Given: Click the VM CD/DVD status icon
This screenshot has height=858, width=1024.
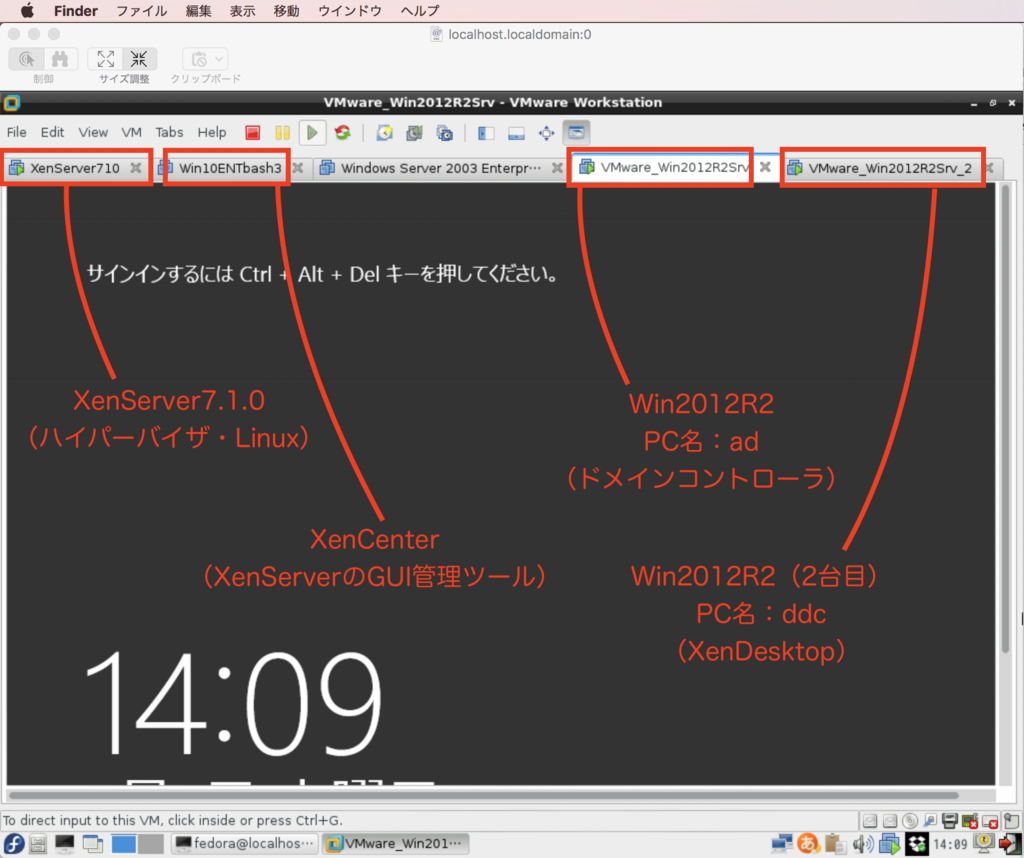Looking at the screenshot, I should pyautogui.click(x=910, y=821).
